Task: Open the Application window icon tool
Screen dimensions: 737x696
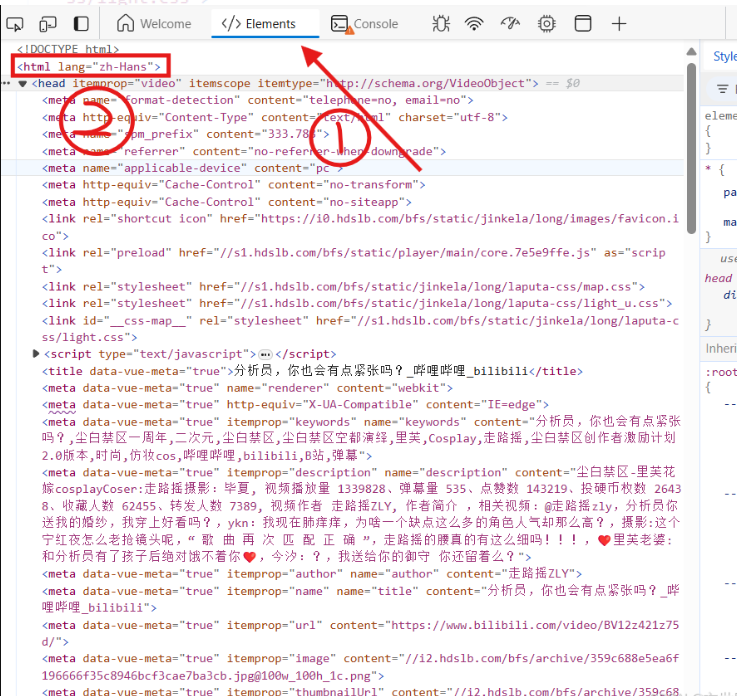Action: click(x=583, y=23)
